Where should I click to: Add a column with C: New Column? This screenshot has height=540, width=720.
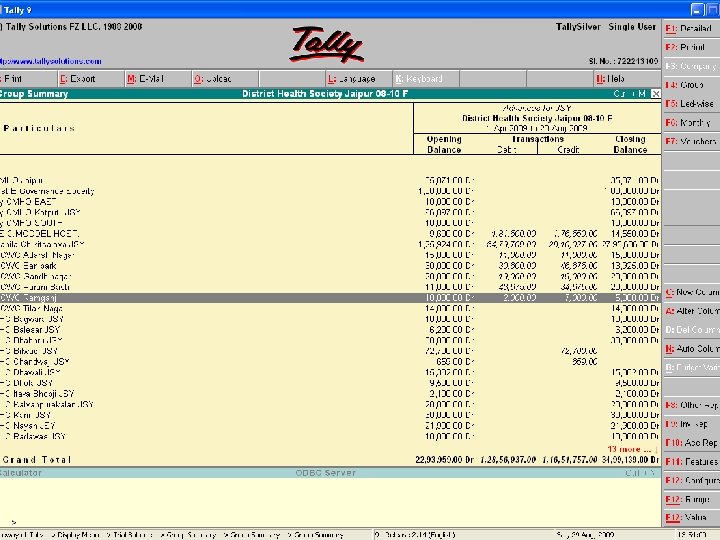coord(691,292)
